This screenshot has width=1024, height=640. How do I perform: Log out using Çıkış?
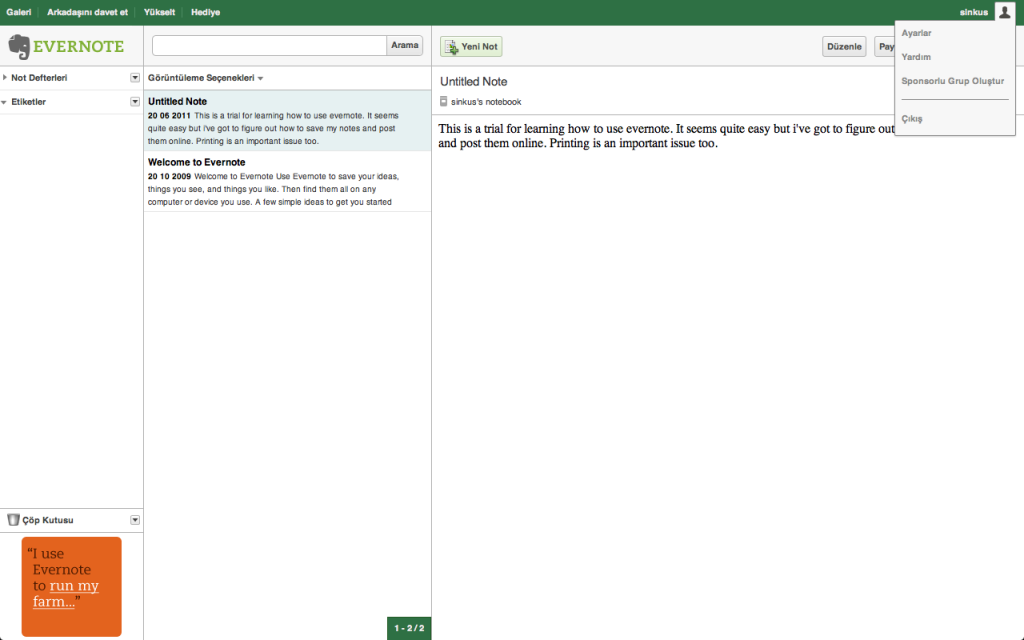pyautogui.click(x=912, y=119)
